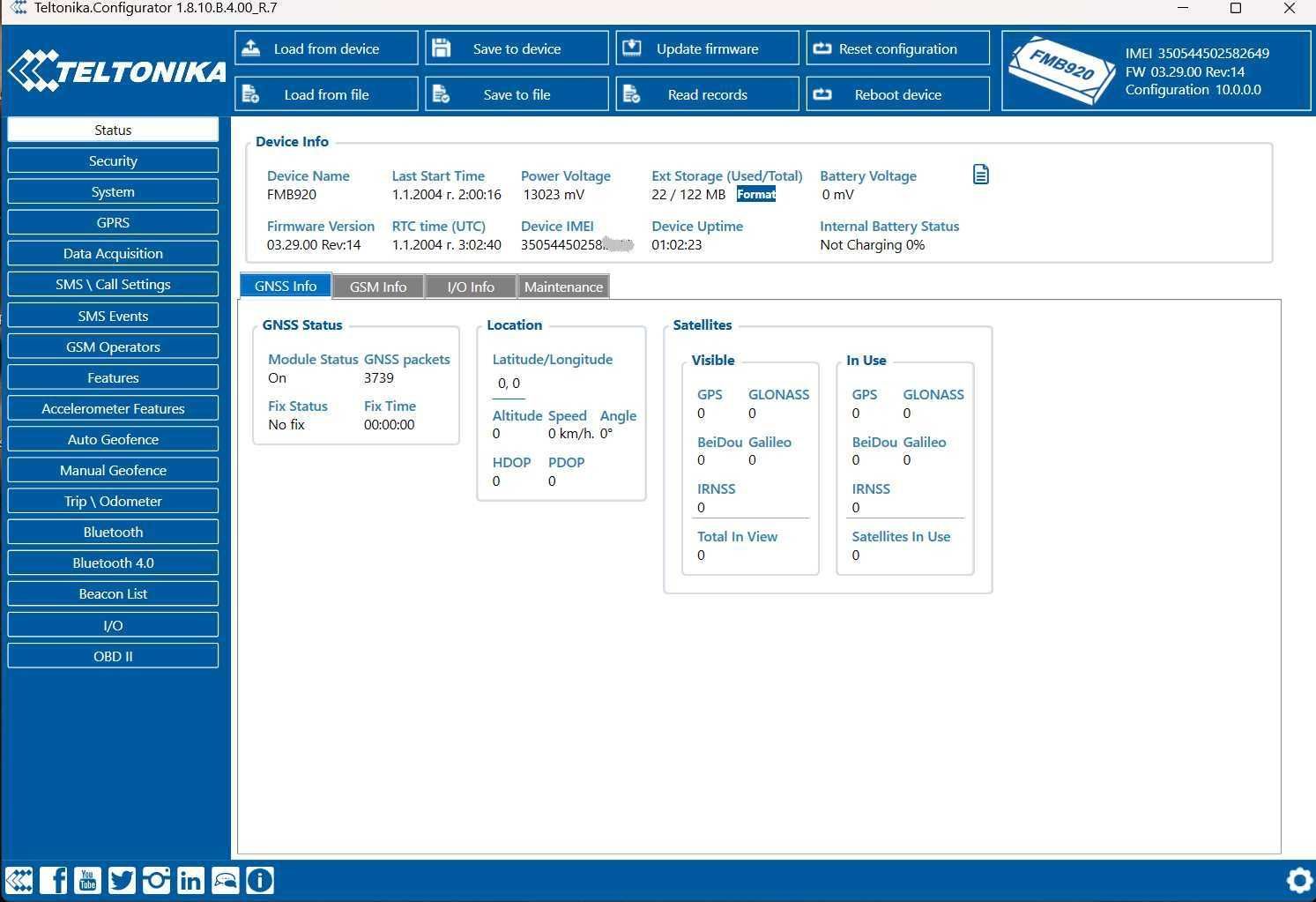The image size is (1316, 902).
Task: Maximize the Configurator window
Action: (x=1236, y=8)
